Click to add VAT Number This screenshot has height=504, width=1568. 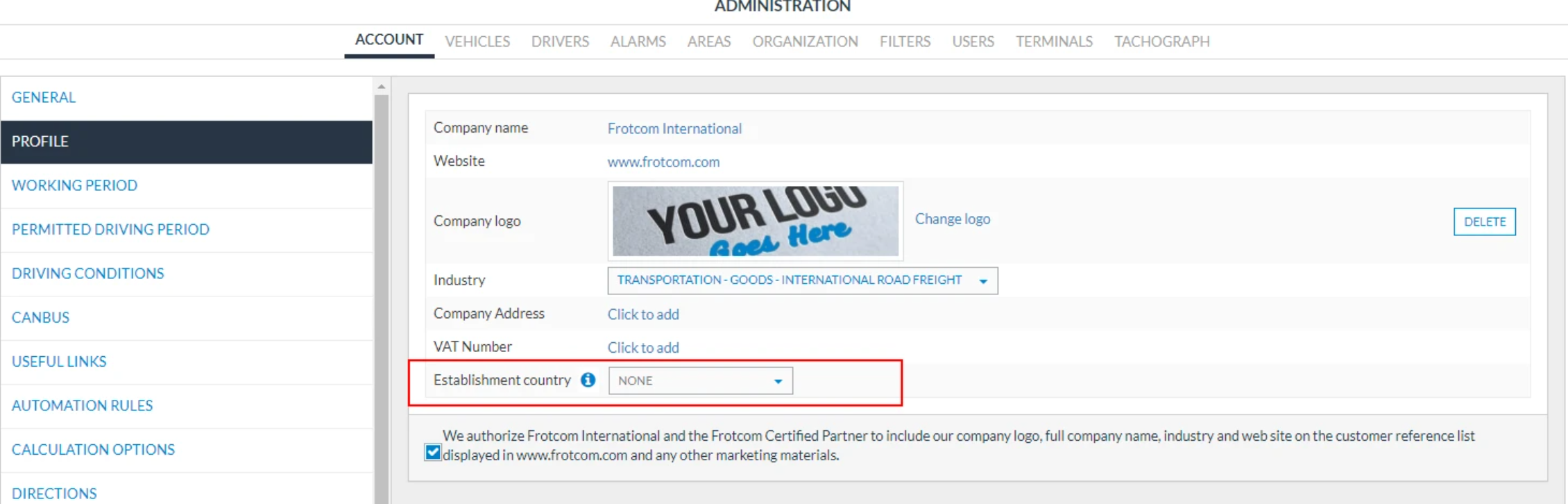643,348
